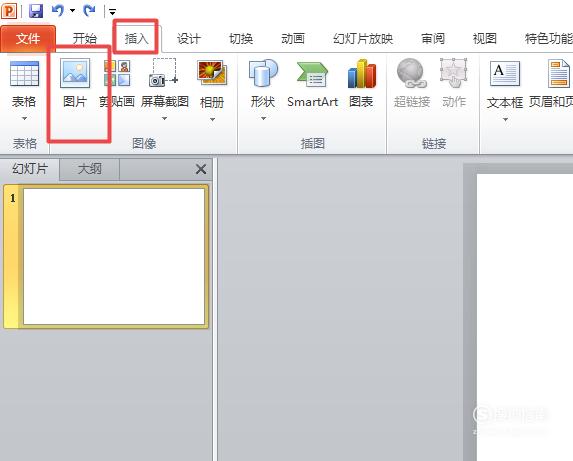Click the 相册 photo album icon
573x461 pixels.
(x=212, y=73)
